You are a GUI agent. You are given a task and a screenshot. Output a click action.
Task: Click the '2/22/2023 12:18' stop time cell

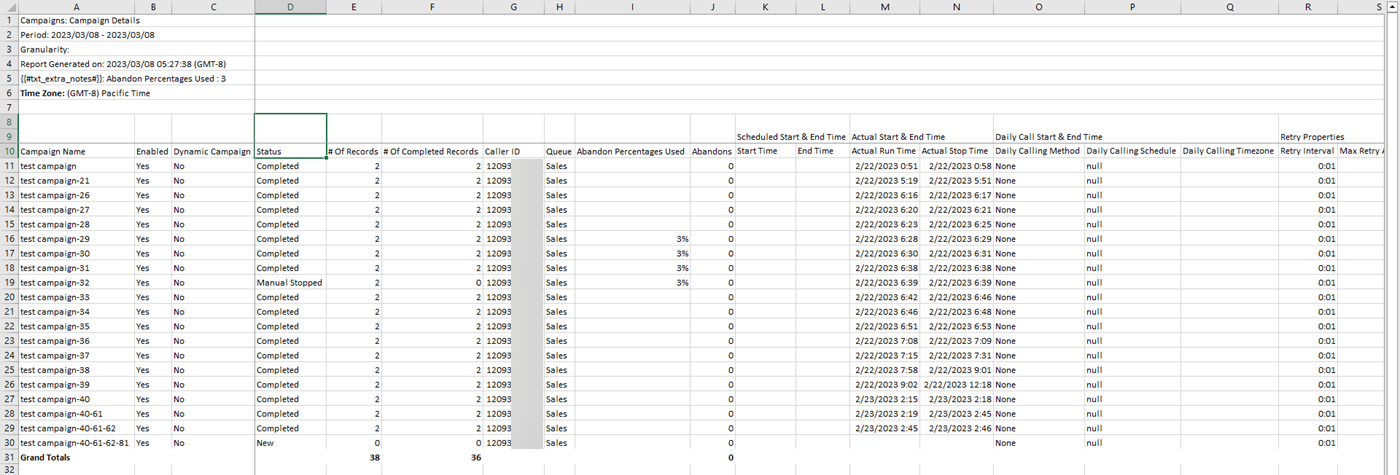(956, 385)
